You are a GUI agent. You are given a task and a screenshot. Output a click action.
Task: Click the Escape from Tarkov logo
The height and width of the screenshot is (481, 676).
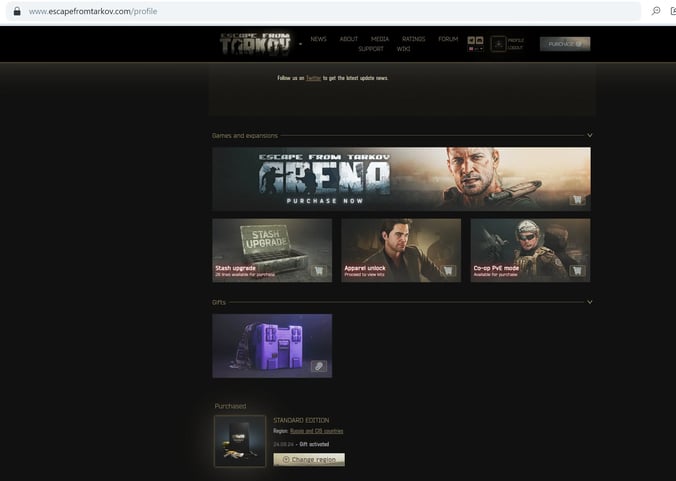[x=255, y=44]
